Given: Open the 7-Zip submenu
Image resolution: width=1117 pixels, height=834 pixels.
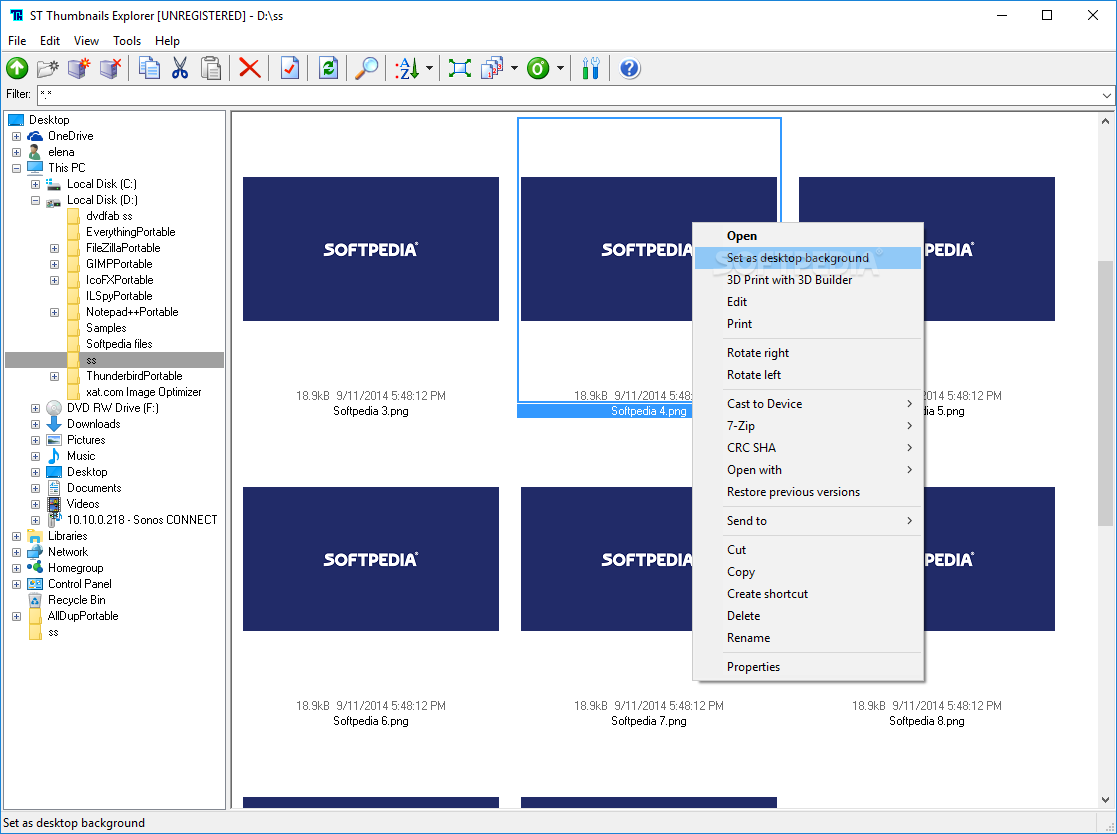Looking at the screenshot, I should click(x=808, y=426).
